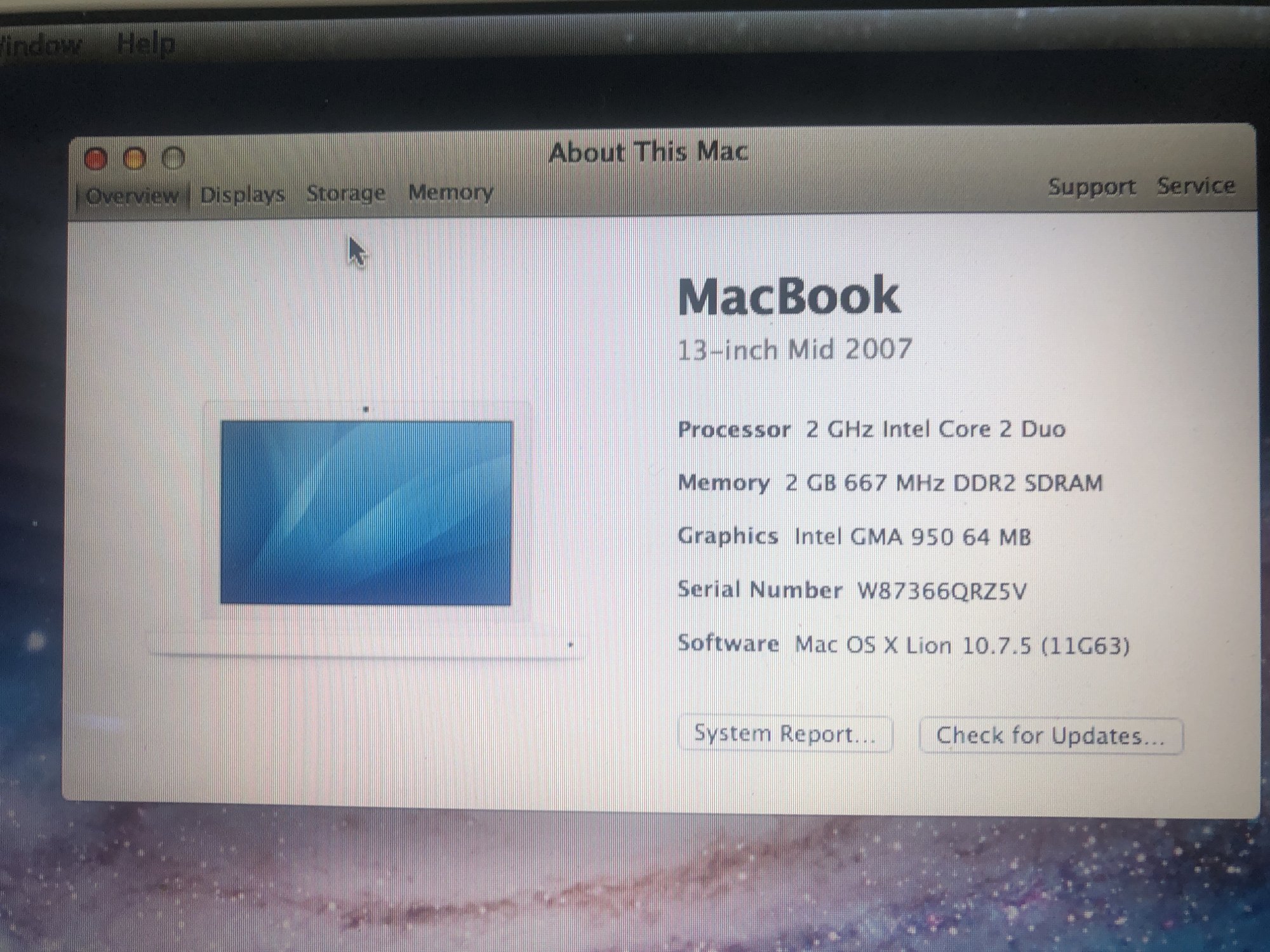Select processor value 2 GHz Intel Core 2 Duo

[935, 429]
